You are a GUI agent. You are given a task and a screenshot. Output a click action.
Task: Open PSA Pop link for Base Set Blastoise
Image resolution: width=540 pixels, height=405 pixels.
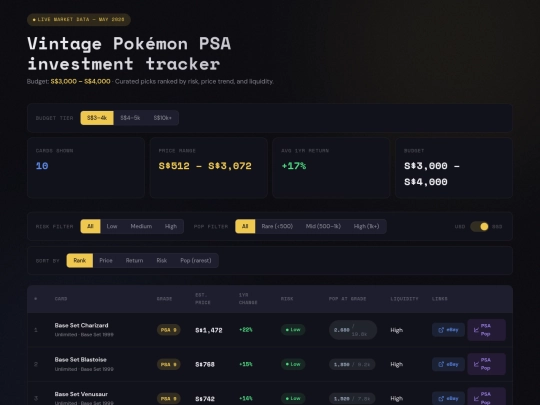486,364
